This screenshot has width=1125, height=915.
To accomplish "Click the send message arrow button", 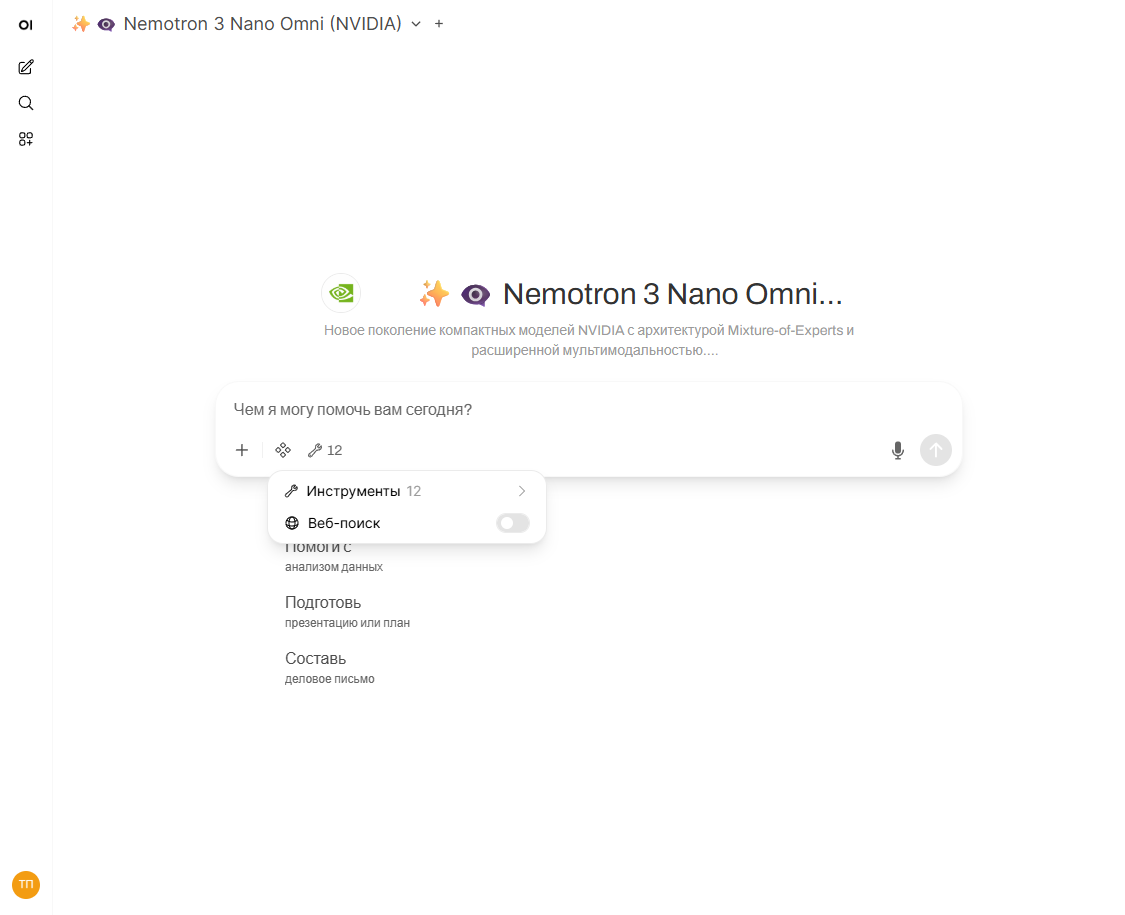I will (x=936, y=450).
